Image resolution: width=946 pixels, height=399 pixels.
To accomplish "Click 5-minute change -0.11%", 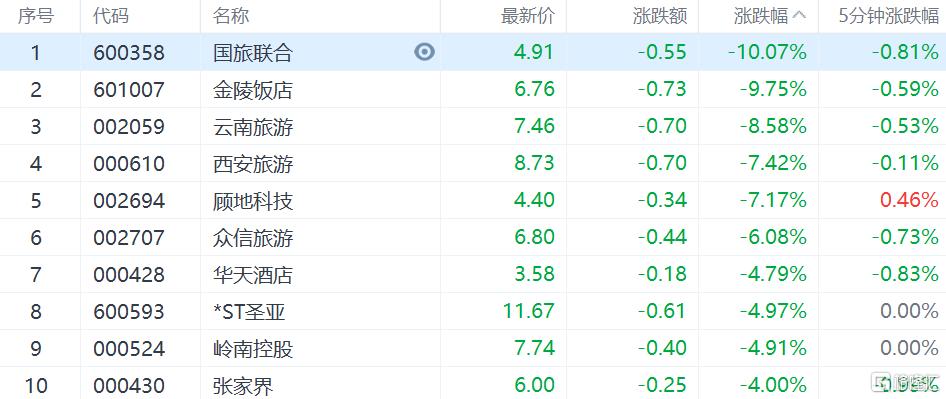I will 905,164.
